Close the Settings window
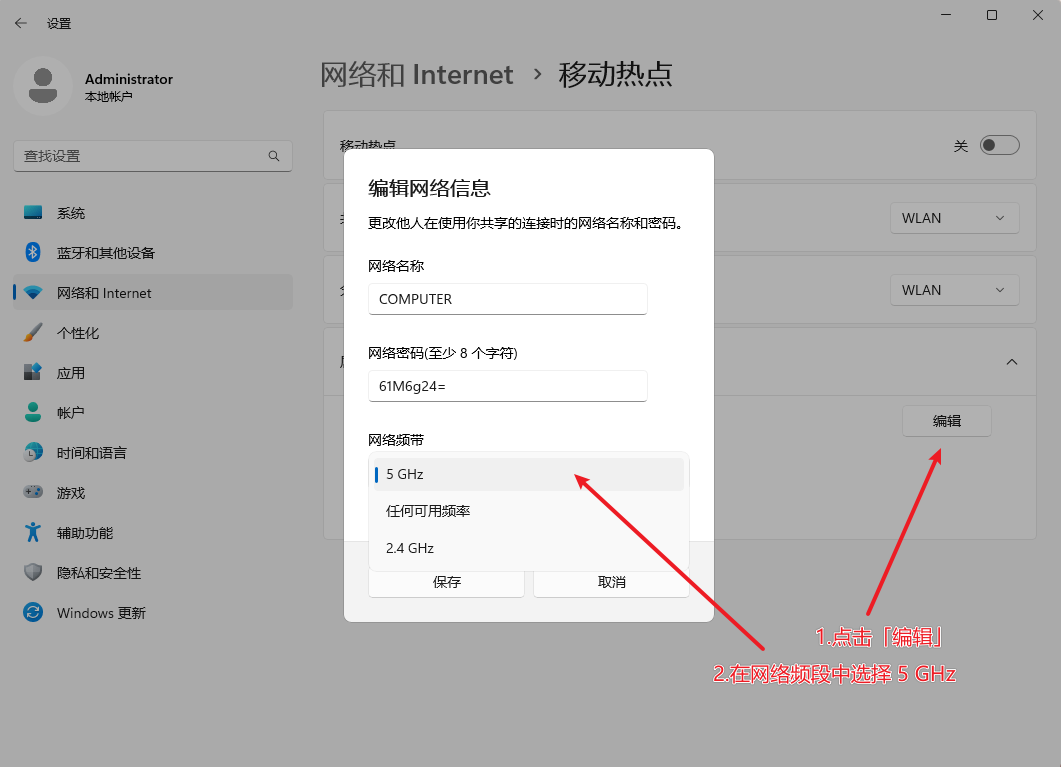 [x=1037, y=15]
